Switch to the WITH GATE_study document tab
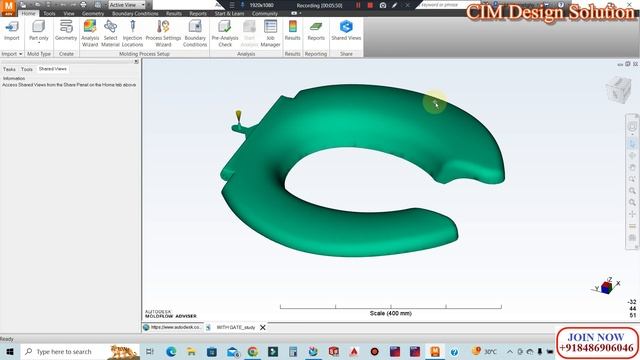 tap(236, 327)
